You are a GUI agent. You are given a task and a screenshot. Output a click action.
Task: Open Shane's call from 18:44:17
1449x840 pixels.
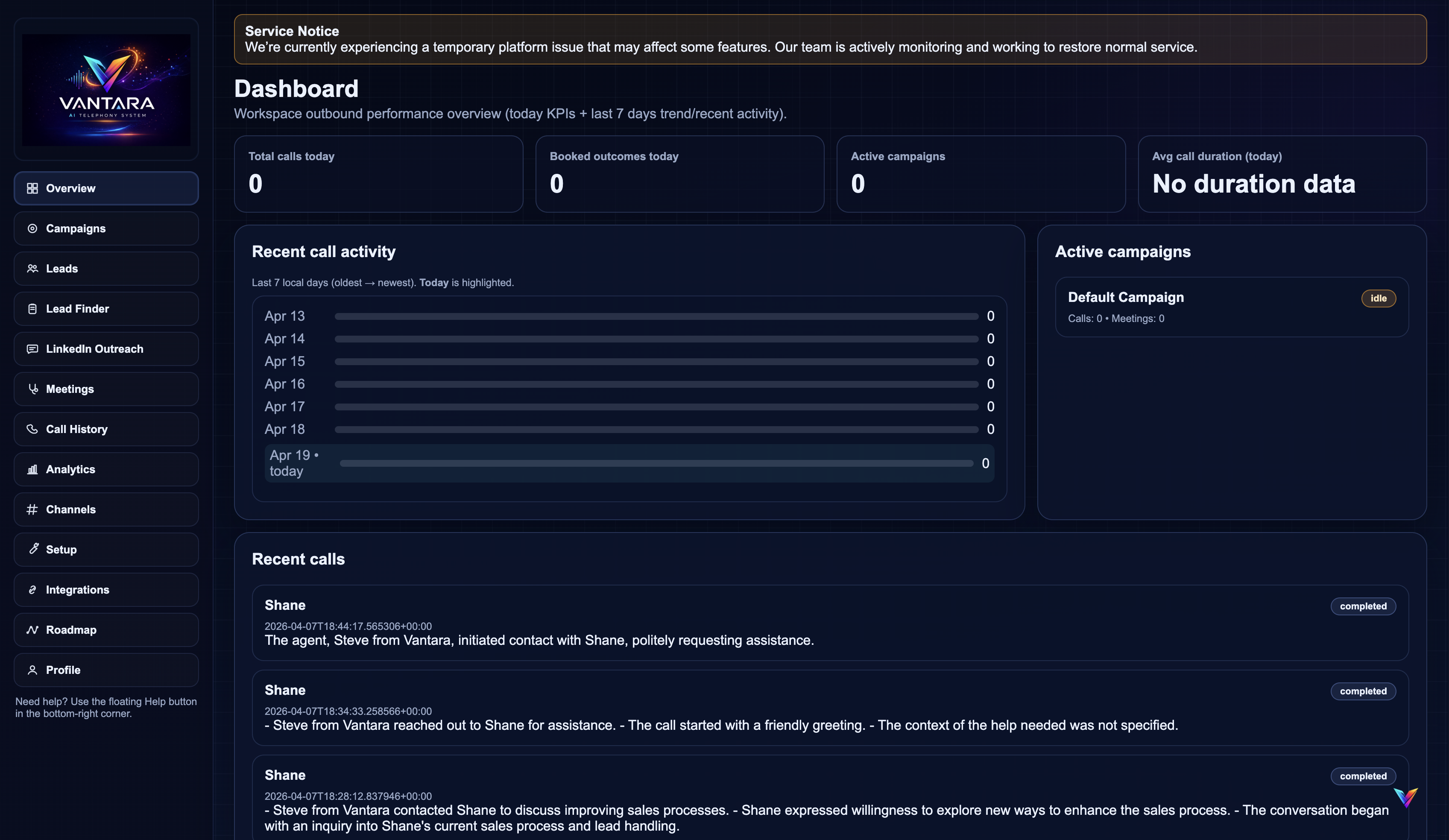pos(830,623)
